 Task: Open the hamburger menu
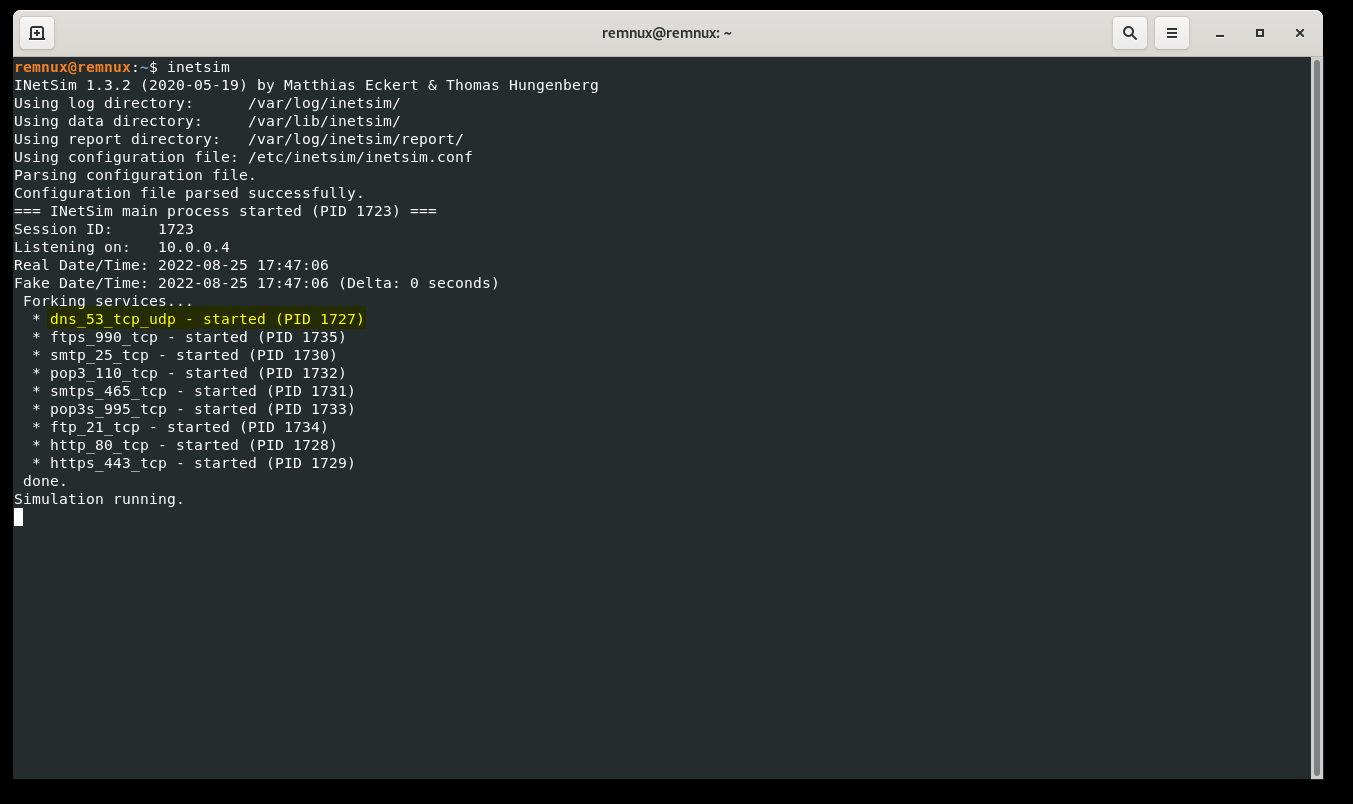click(x=1171, y=32)
